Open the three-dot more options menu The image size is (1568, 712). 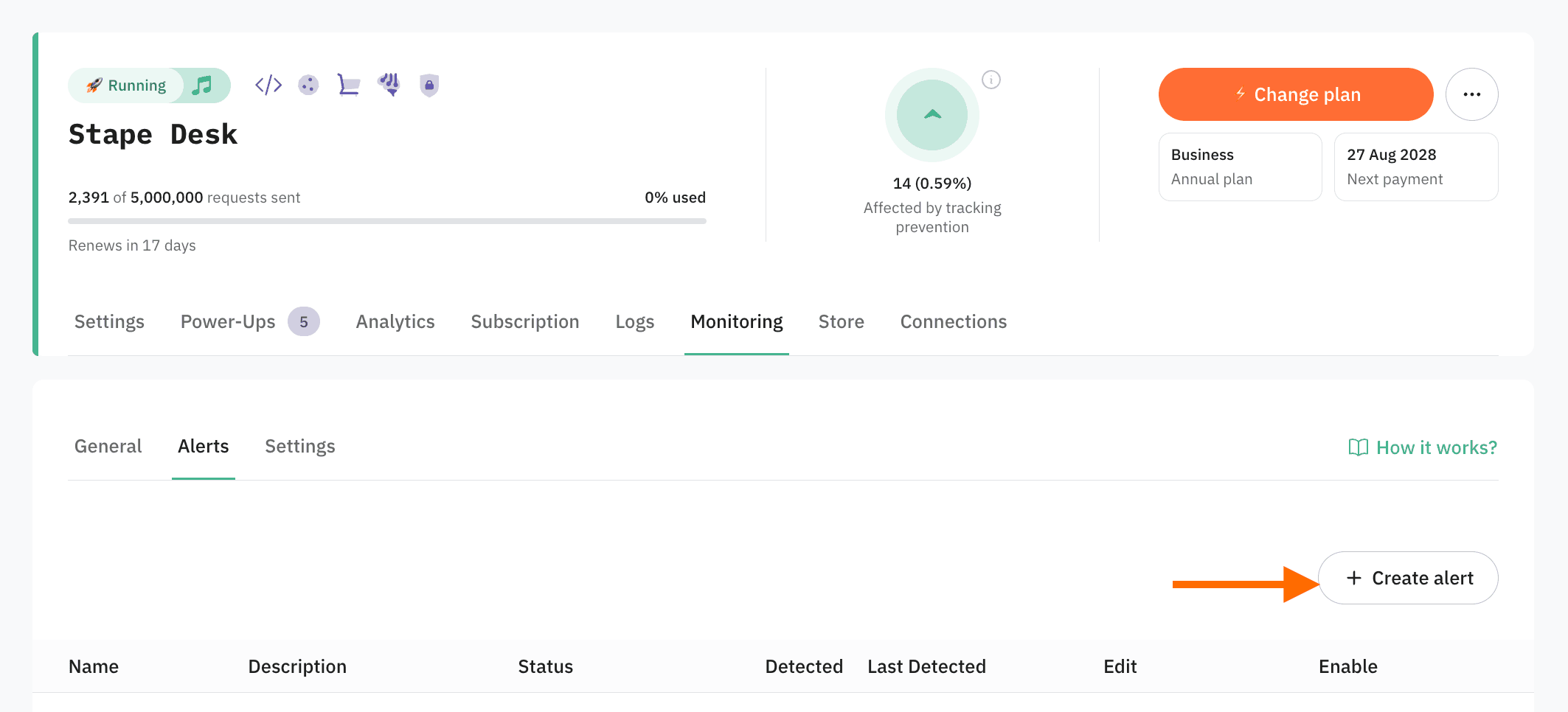pos(1471,94)
